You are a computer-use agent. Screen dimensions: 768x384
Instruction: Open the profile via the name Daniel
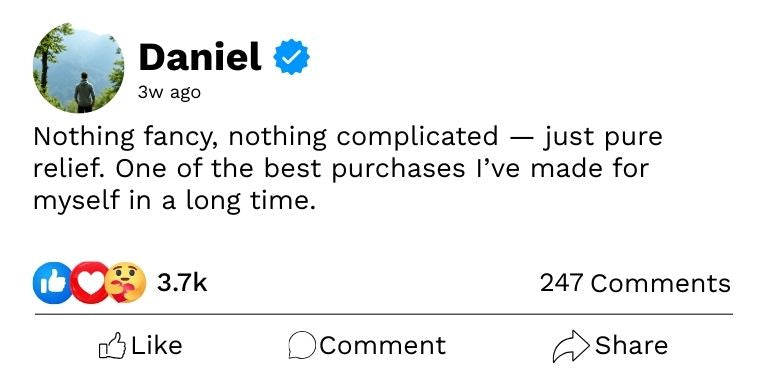pyautogui.click(x=200, y=57)
